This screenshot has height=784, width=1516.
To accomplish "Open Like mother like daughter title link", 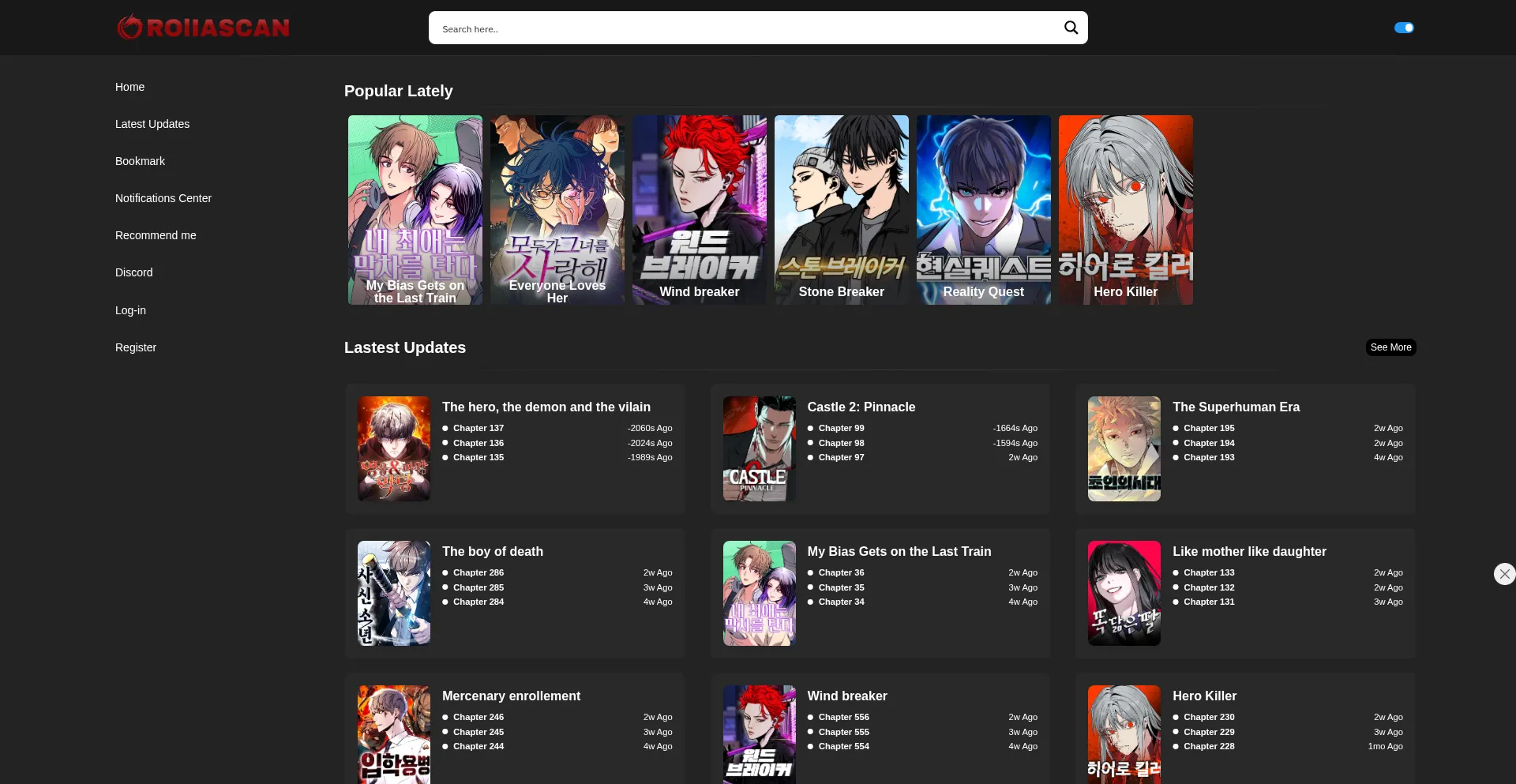I will point(1249,551).
